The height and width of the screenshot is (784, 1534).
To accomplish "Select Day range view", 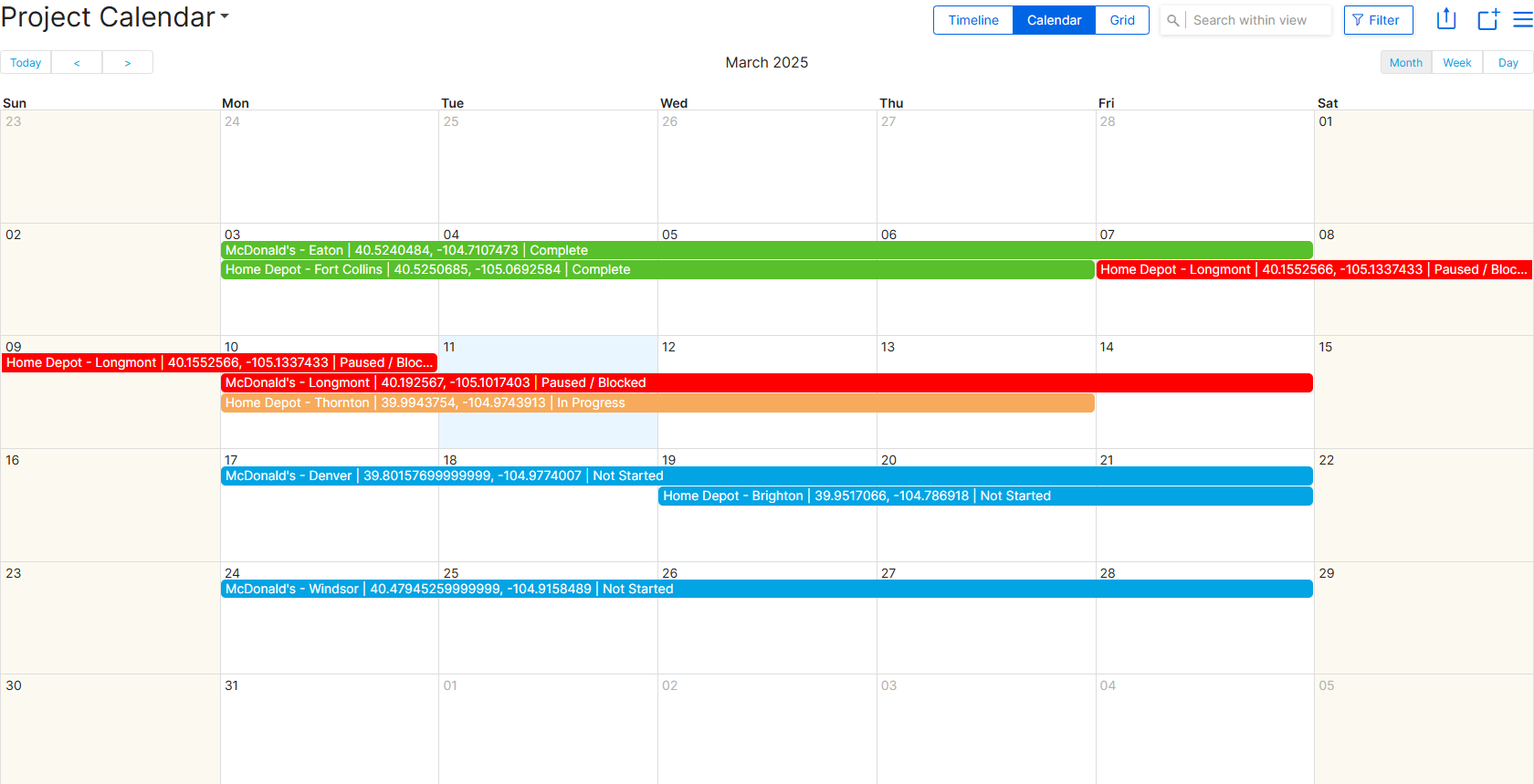I will (1508, 63).
